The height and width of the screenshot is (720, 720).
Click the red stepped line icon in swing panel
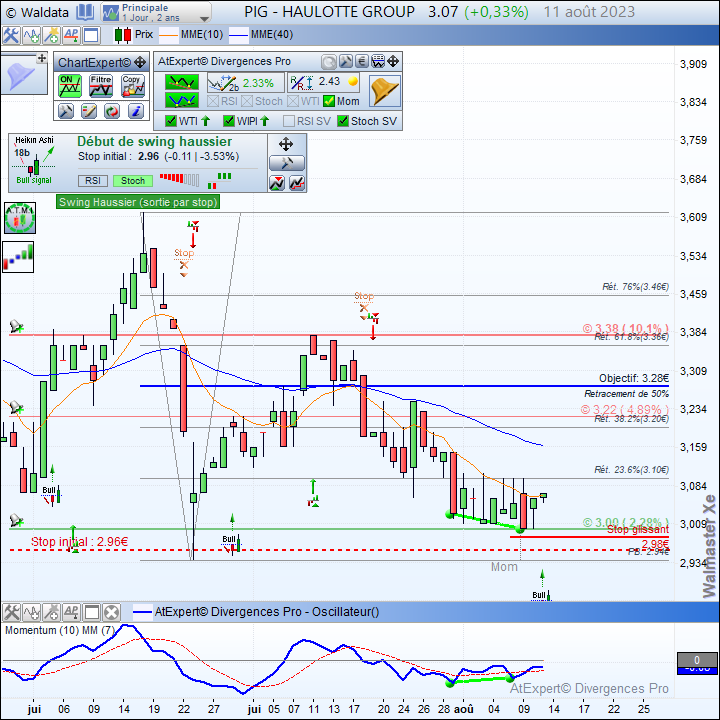coord(297,183)
